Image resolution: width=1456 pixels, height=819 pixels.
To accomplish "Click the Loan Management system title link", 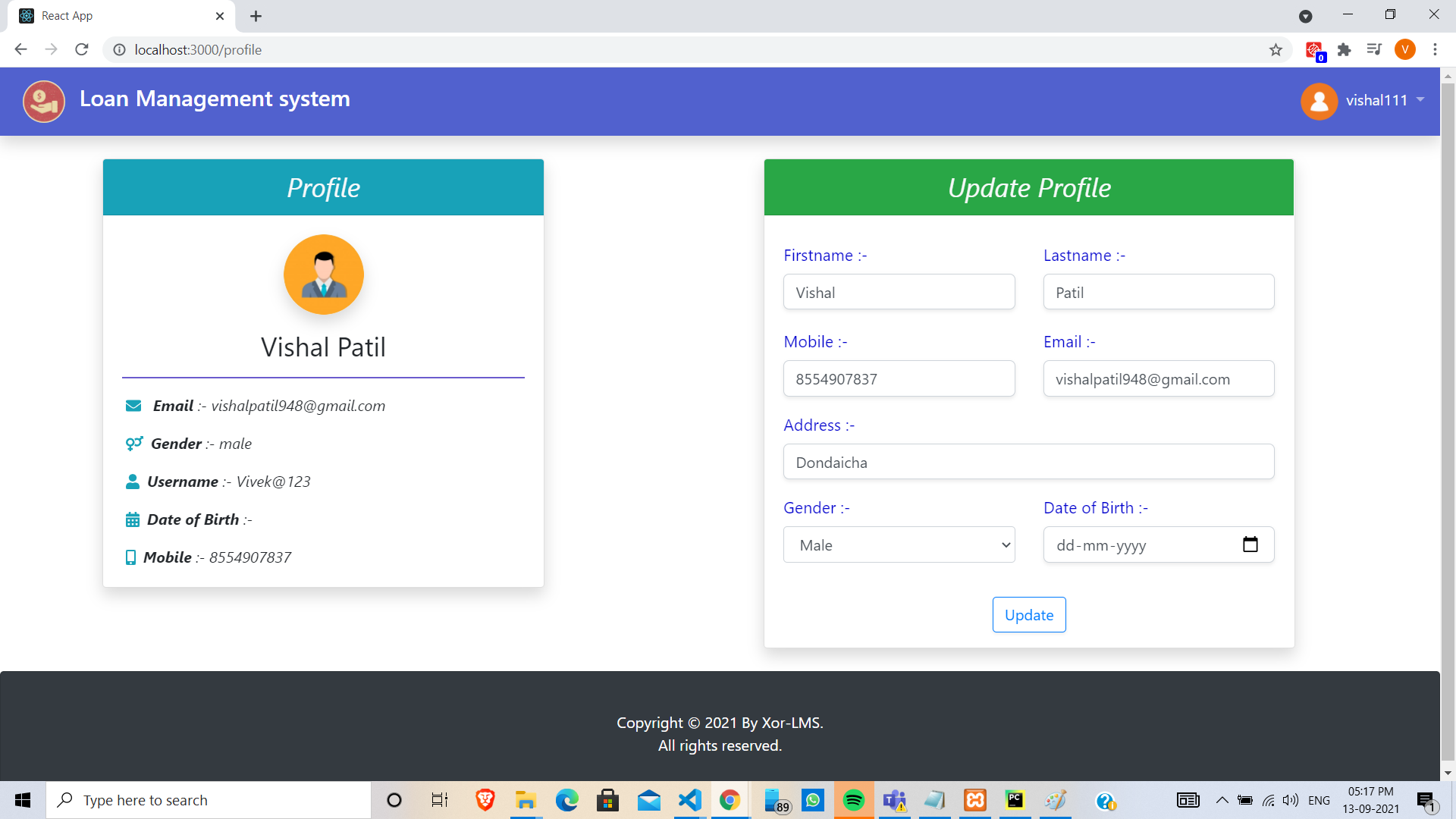I will pos(215,99).
